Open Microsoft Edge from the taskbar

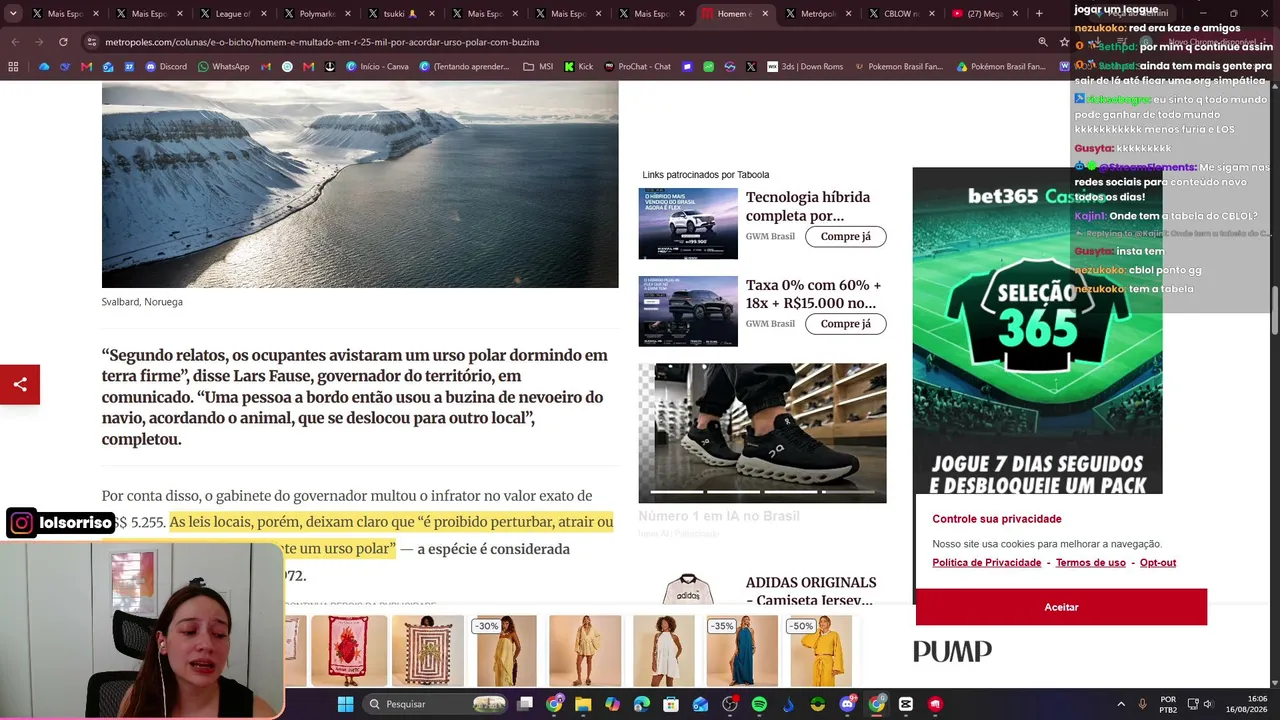pos(642,704)
